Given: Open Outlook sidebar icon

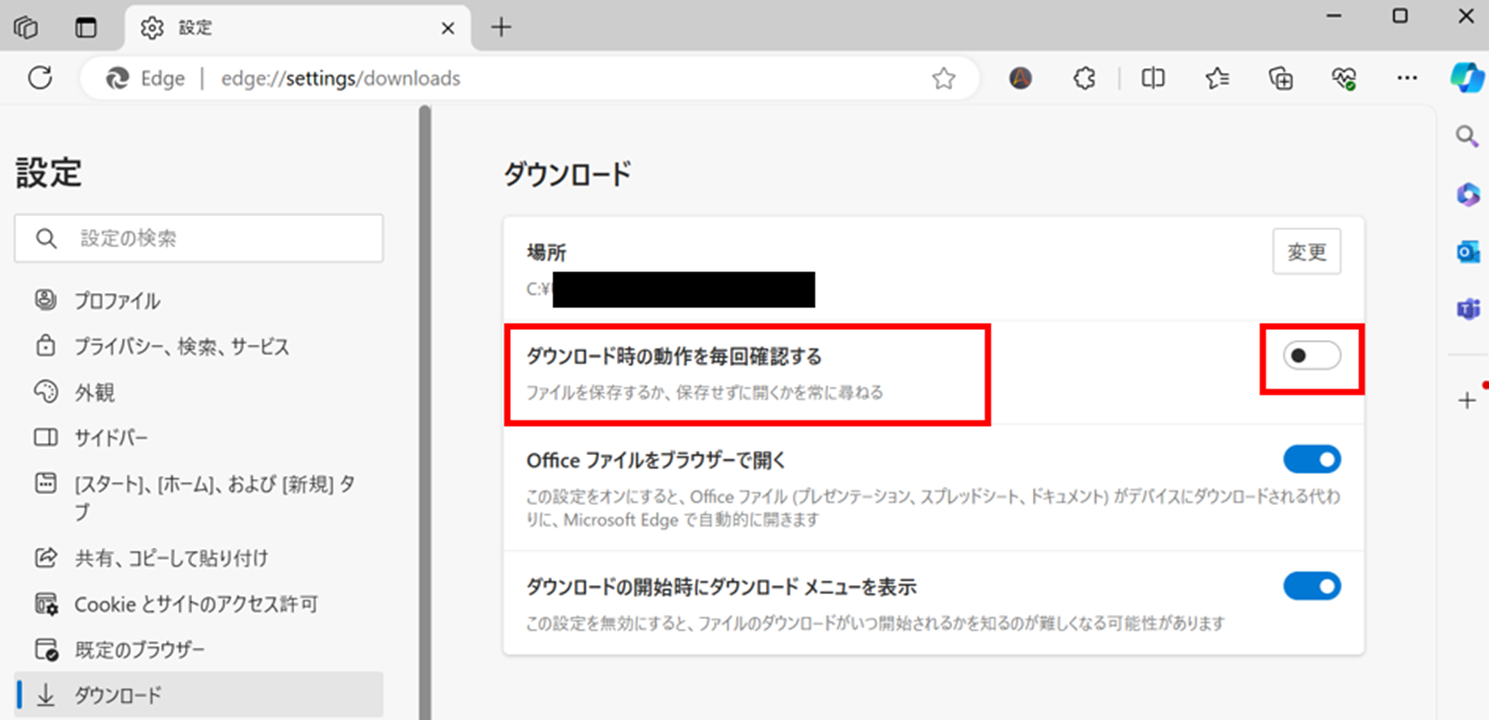Looking at the screenshot, I should (x=1467, y=252).
